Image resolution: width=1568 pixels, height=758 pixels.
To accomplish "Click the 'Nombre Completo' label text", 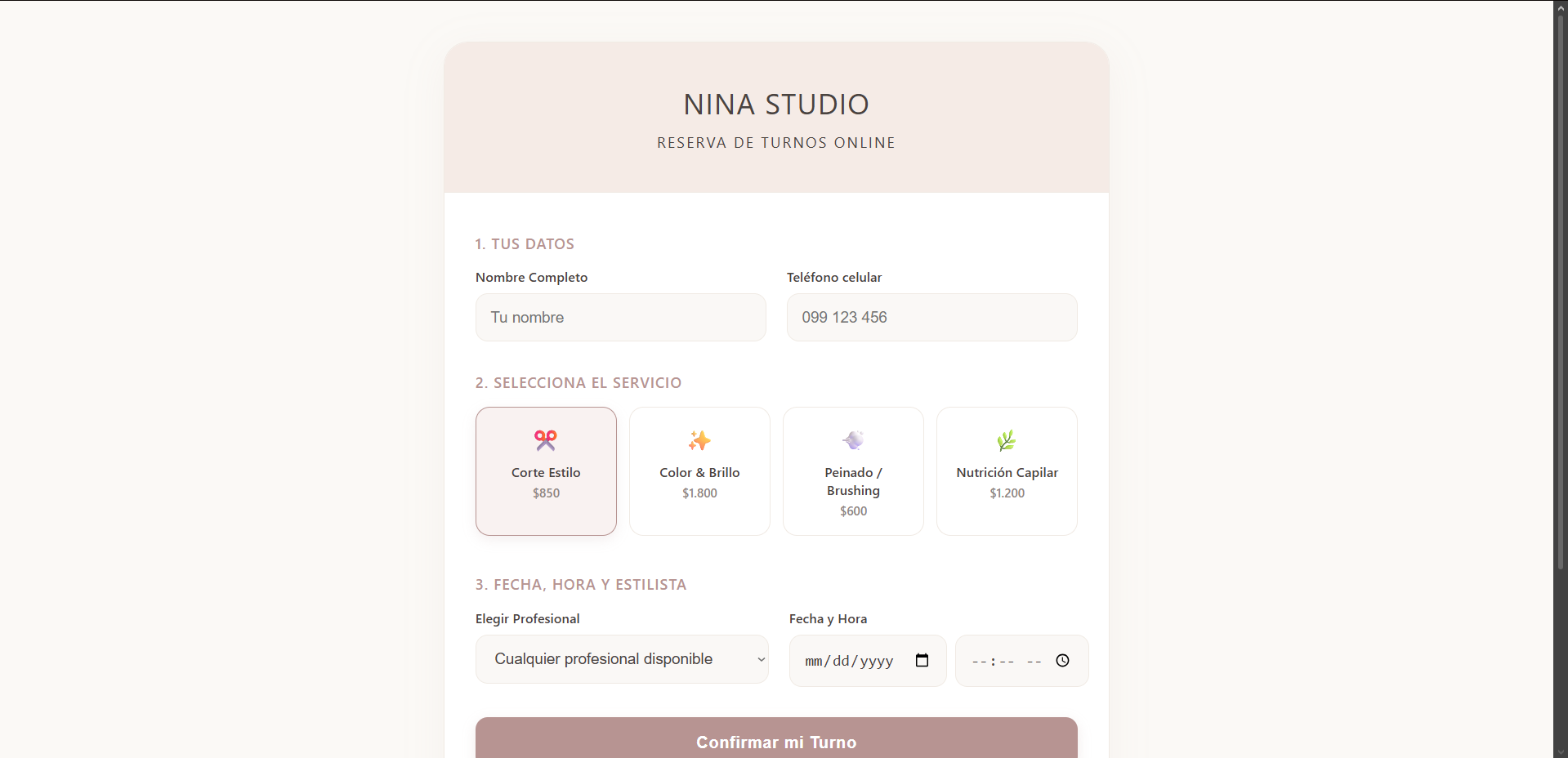I will [x=531, y=278].
